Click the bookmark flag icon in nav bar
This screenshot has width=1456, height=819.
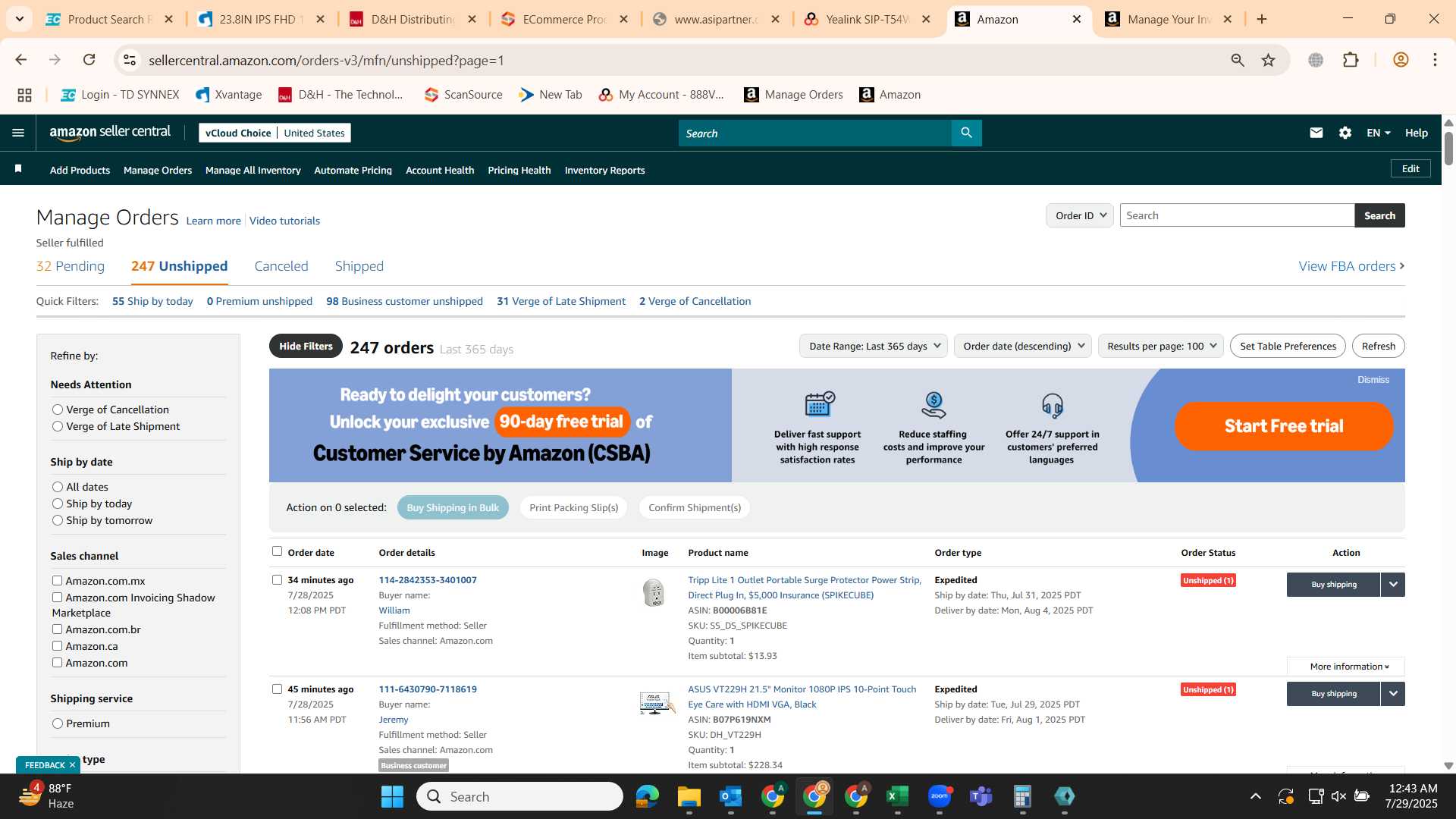point(18,169)
